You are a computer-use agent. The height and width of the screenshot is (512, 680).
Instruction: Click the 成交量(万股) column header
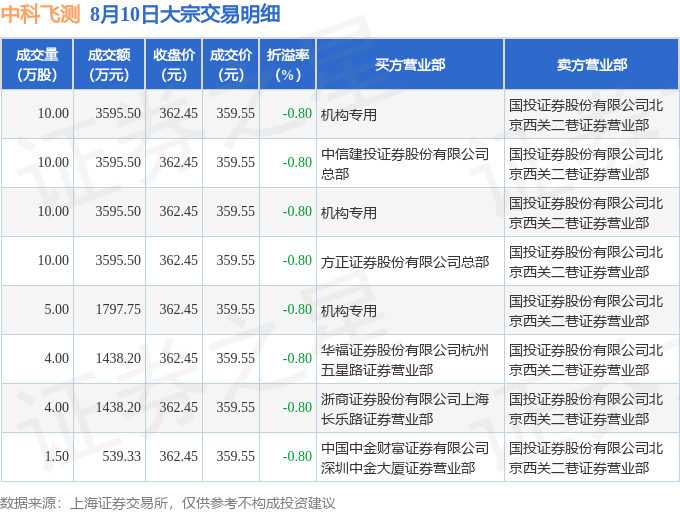click(37, 64)
